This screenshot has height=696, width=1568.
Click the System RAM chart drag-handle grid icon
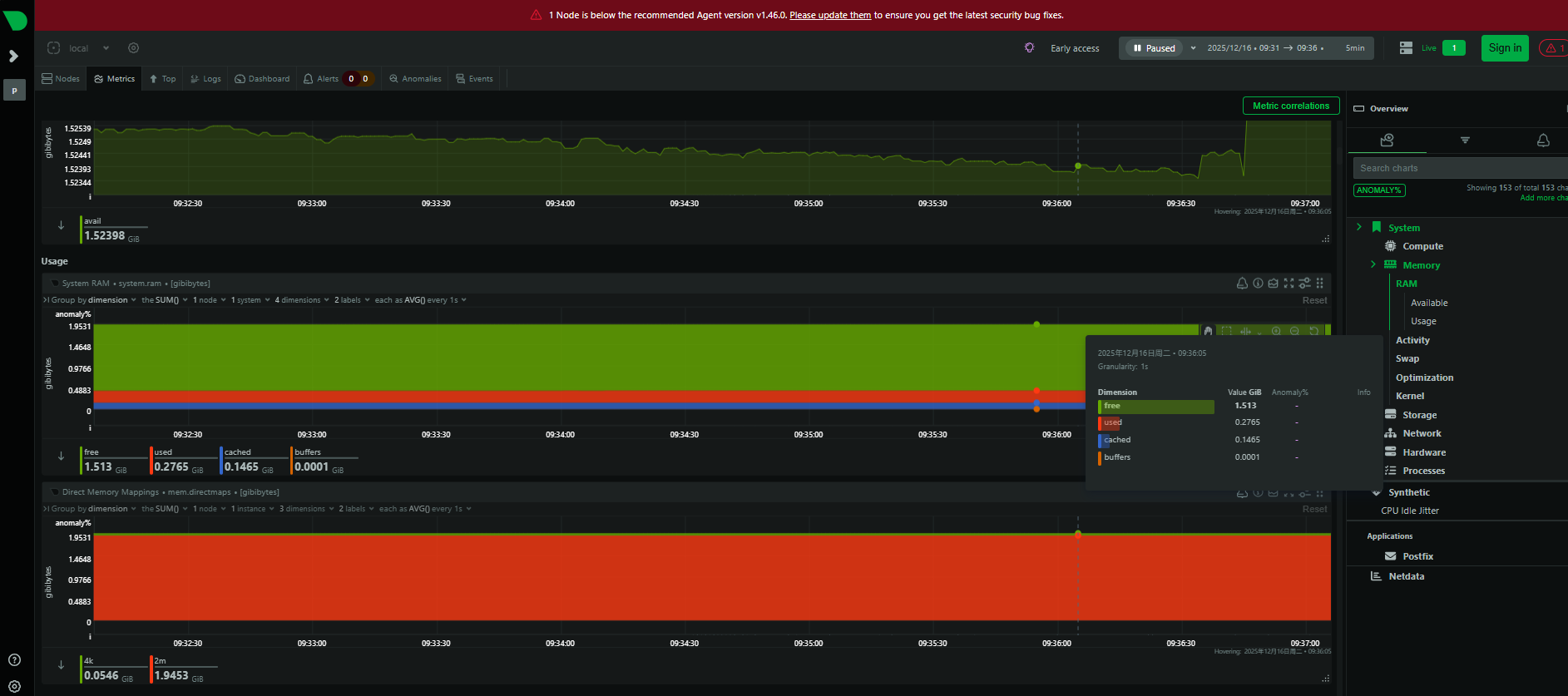pos(1319,284)
